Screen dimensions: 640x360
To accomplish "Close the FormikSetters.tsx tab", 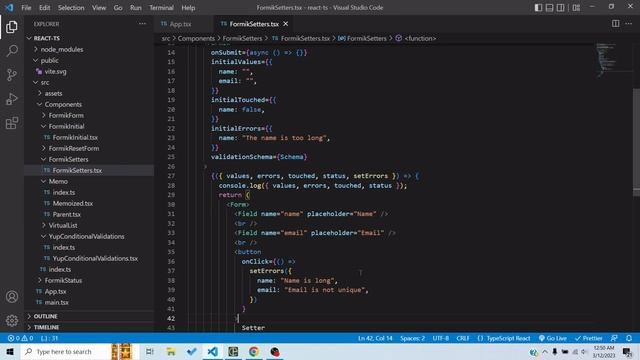I will pos(286,24).
